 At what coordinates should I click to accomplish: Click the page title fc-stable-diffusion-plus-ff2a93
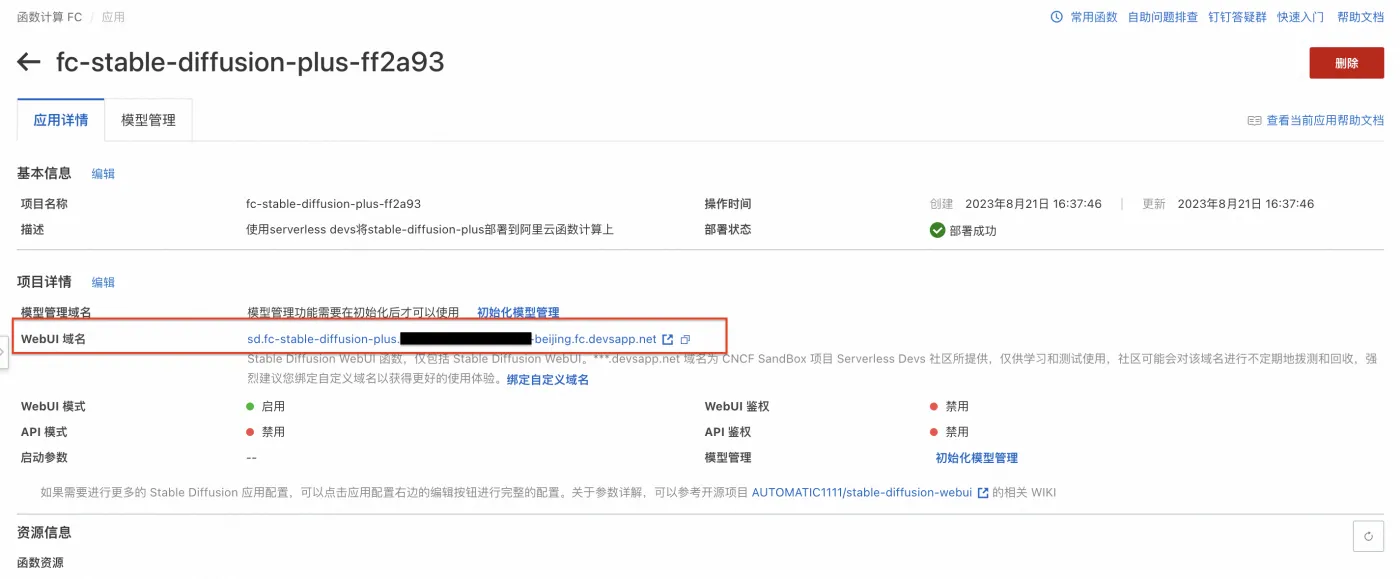[x=250, y=63]
